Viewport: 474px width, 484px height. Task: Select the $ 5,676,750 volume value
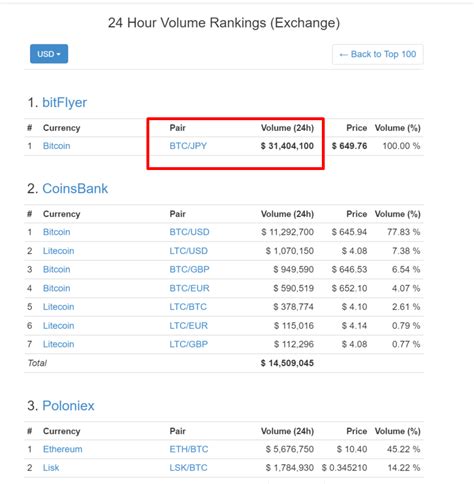click(290, 449)
